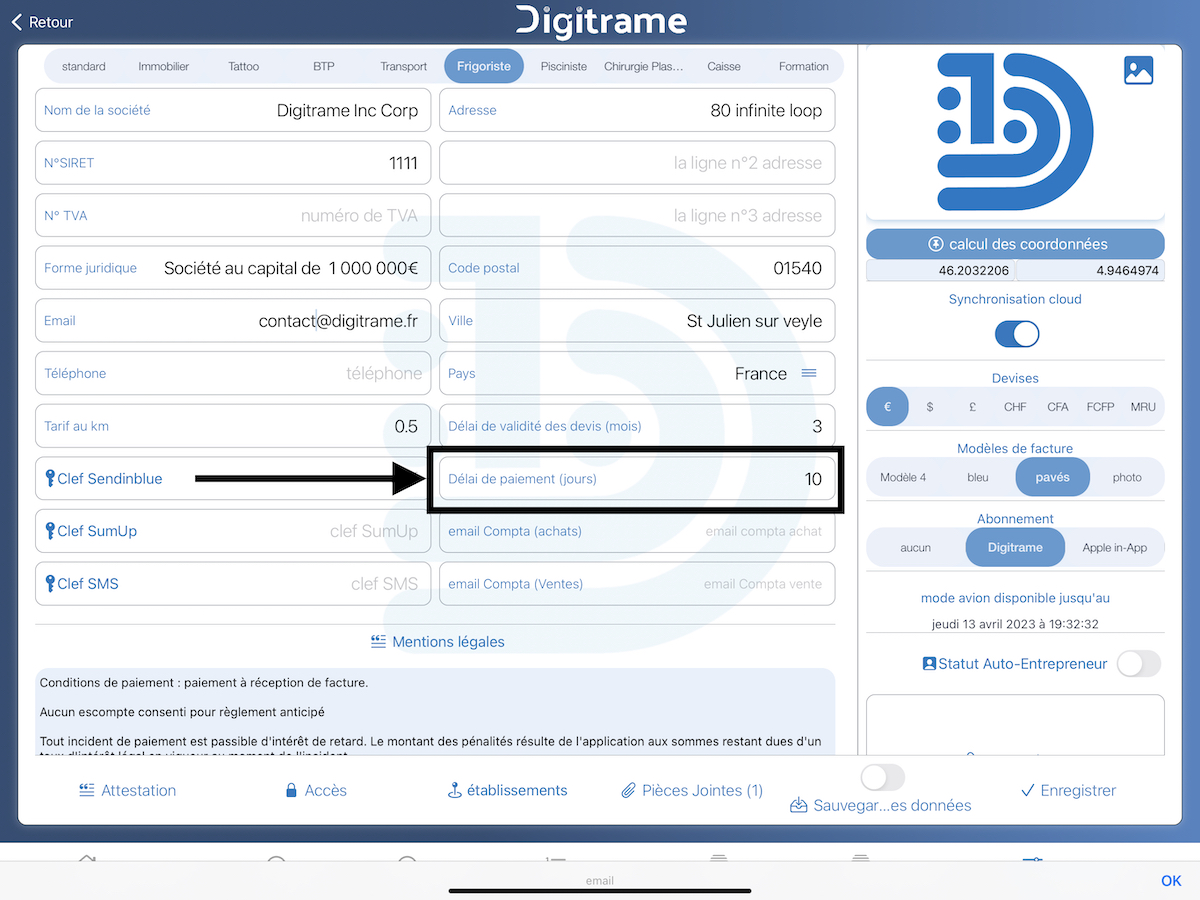Click the calcul des coordonnées button

[1015, 244]
